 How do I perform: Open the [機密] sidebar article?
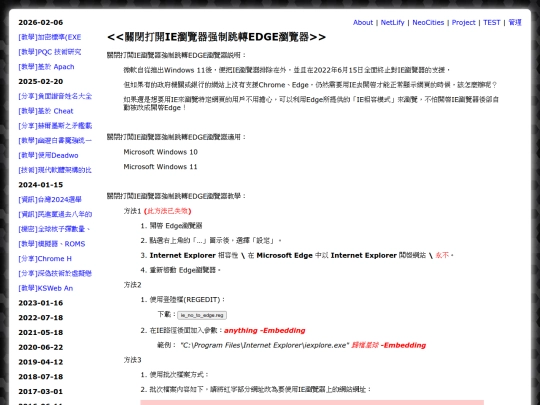54,229
